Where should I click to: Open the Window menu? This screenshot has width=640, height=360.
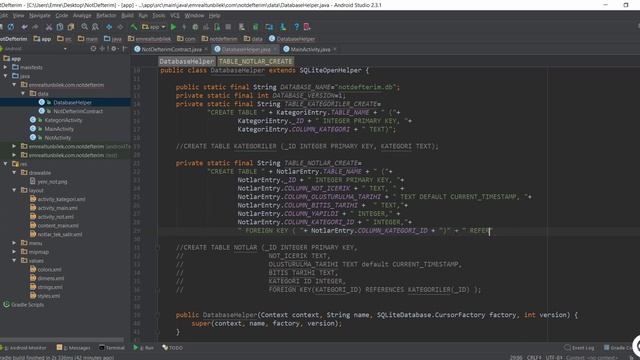coord(194,16)
